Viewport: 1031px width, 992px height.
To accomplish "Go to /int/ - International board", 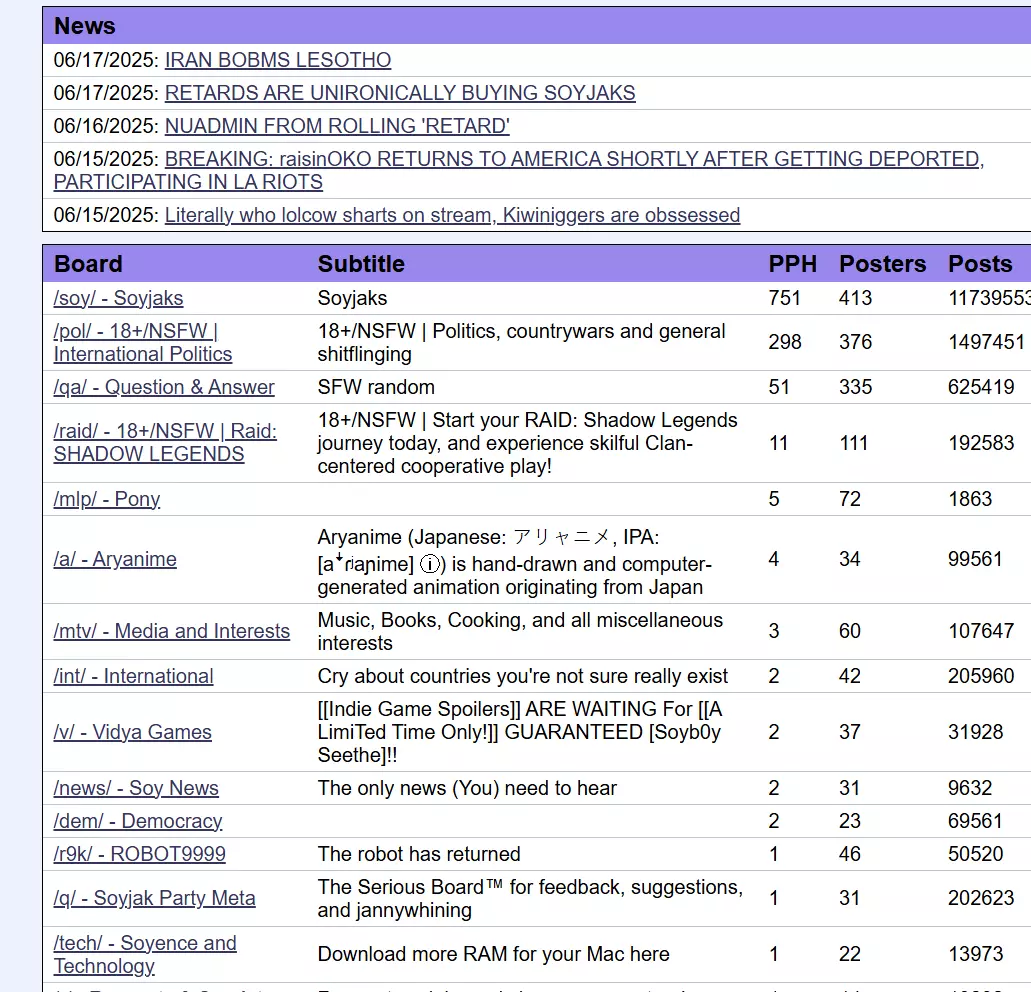I will pyautogui.click(x=133, y=676).
